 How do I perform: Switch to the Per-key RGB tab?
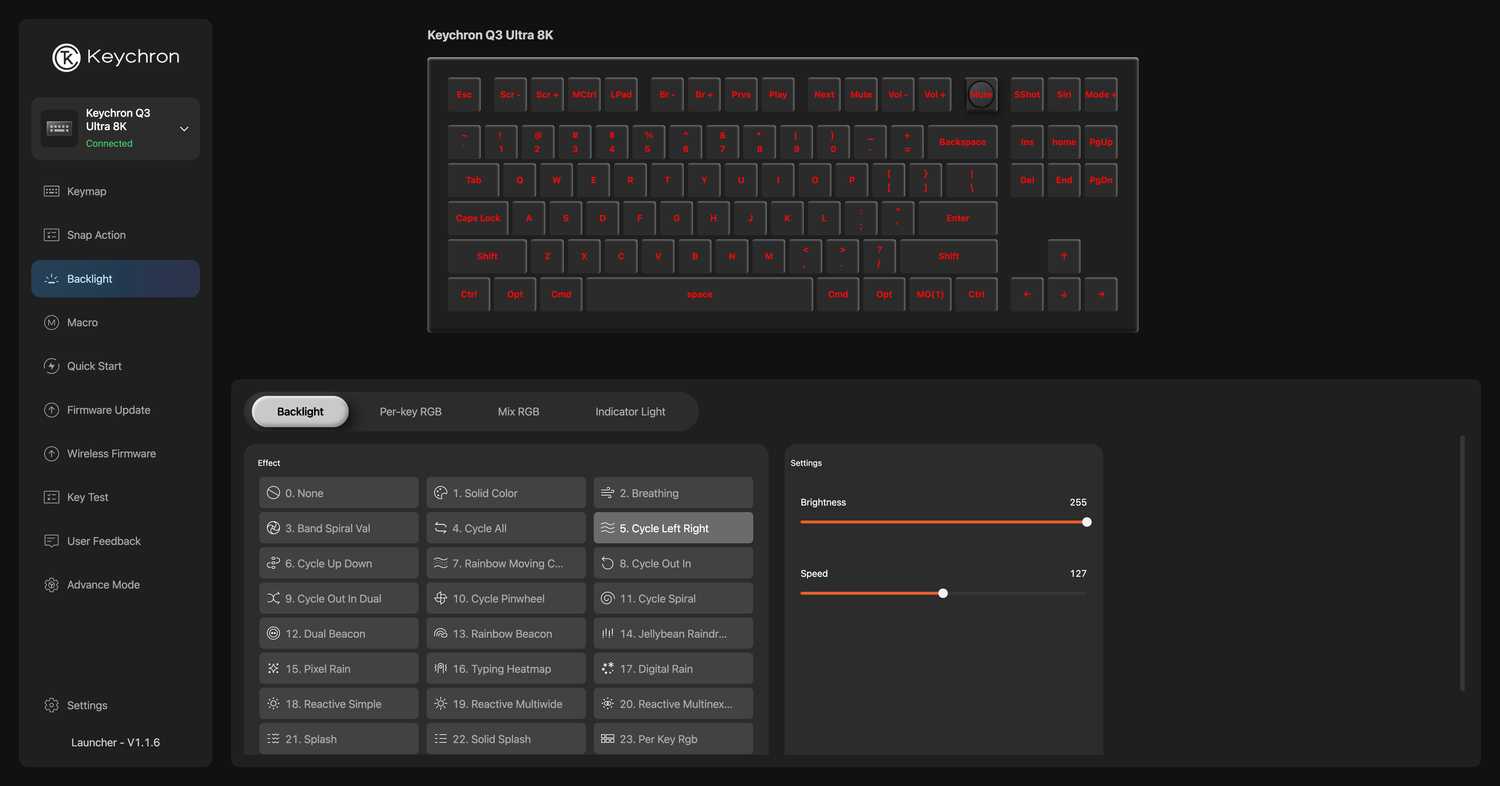click(410, 412)
